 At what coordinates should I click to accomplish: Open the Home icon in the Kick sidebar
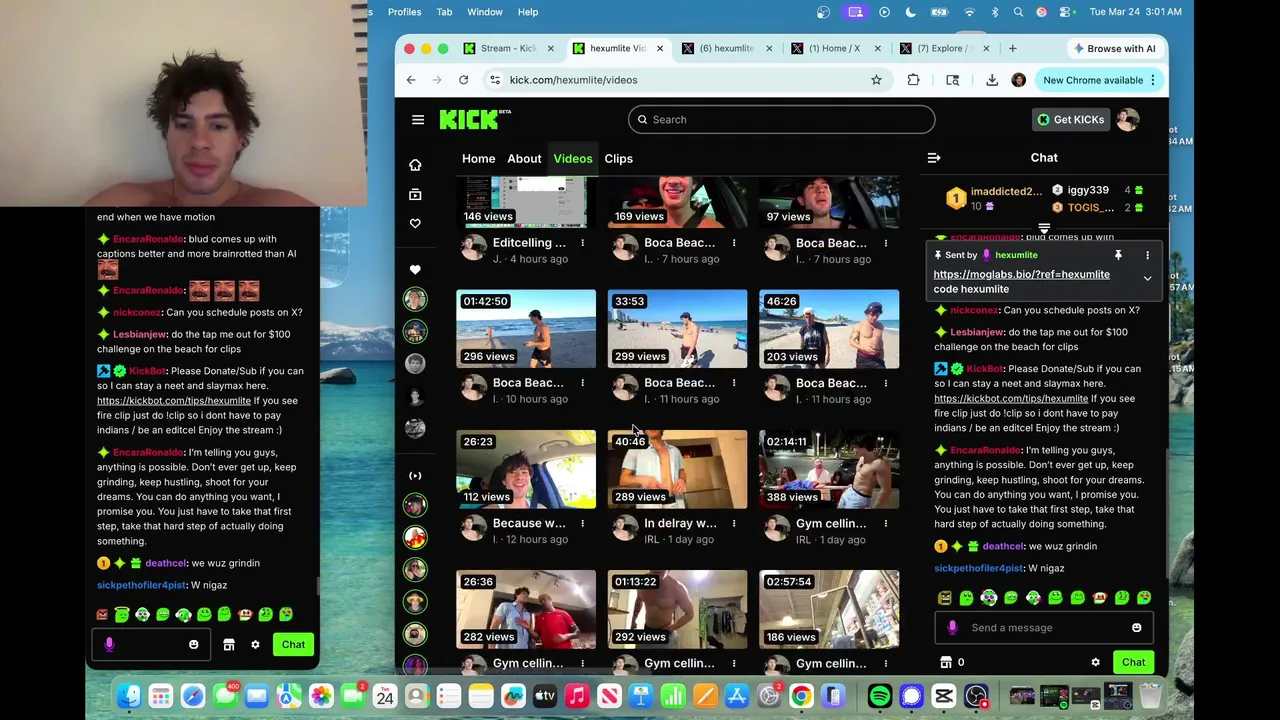415,165
